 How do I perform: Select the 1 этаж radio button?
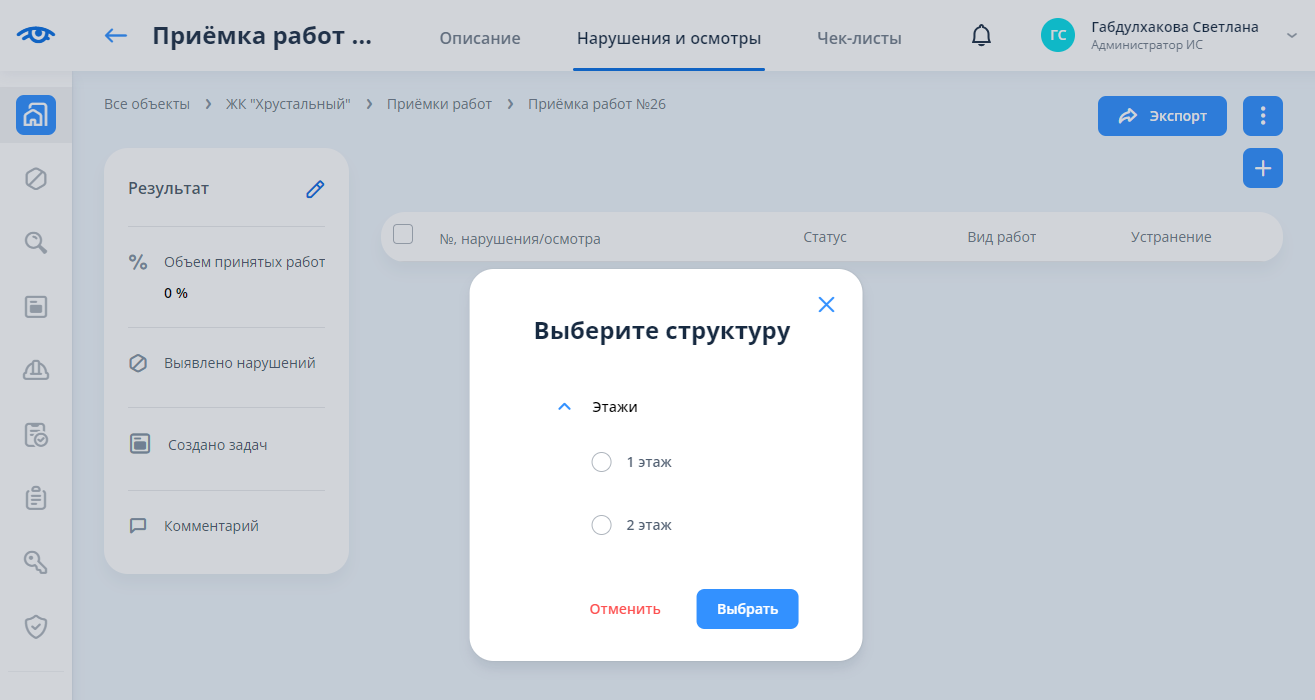pos(601,462)
